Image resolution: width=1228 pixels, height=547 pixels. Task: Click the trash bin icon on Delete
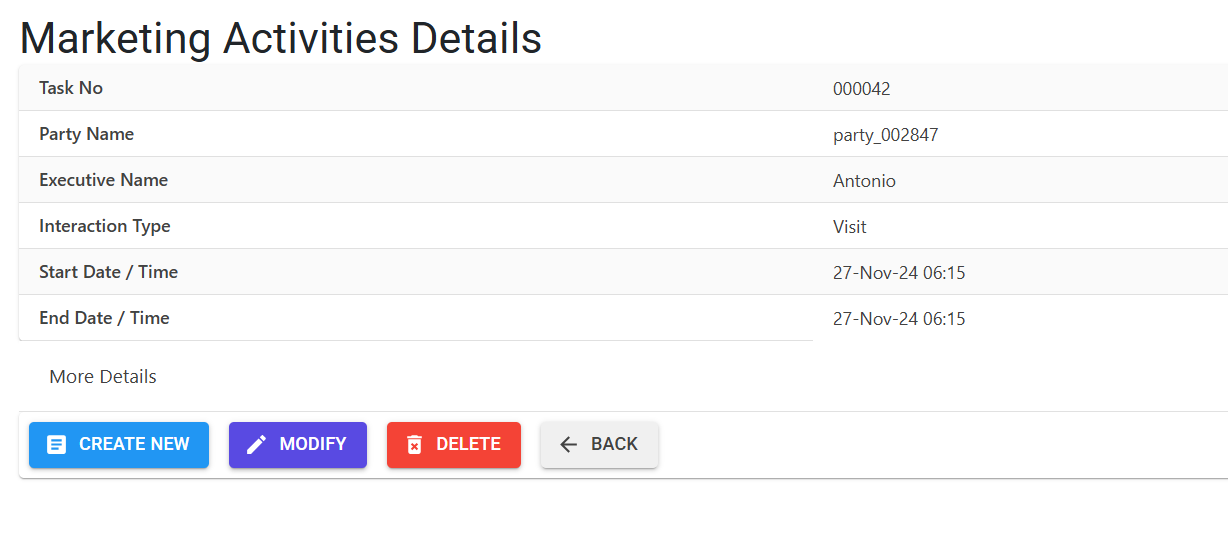[x=414, y=445]
